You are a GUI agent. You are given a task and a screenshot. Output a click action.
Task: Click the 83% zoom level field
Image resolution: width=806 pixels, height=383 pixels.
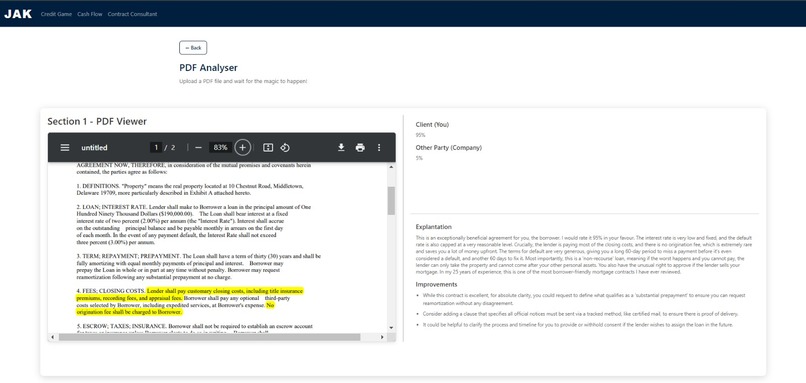pyautogui.click(x=221, y=148)
